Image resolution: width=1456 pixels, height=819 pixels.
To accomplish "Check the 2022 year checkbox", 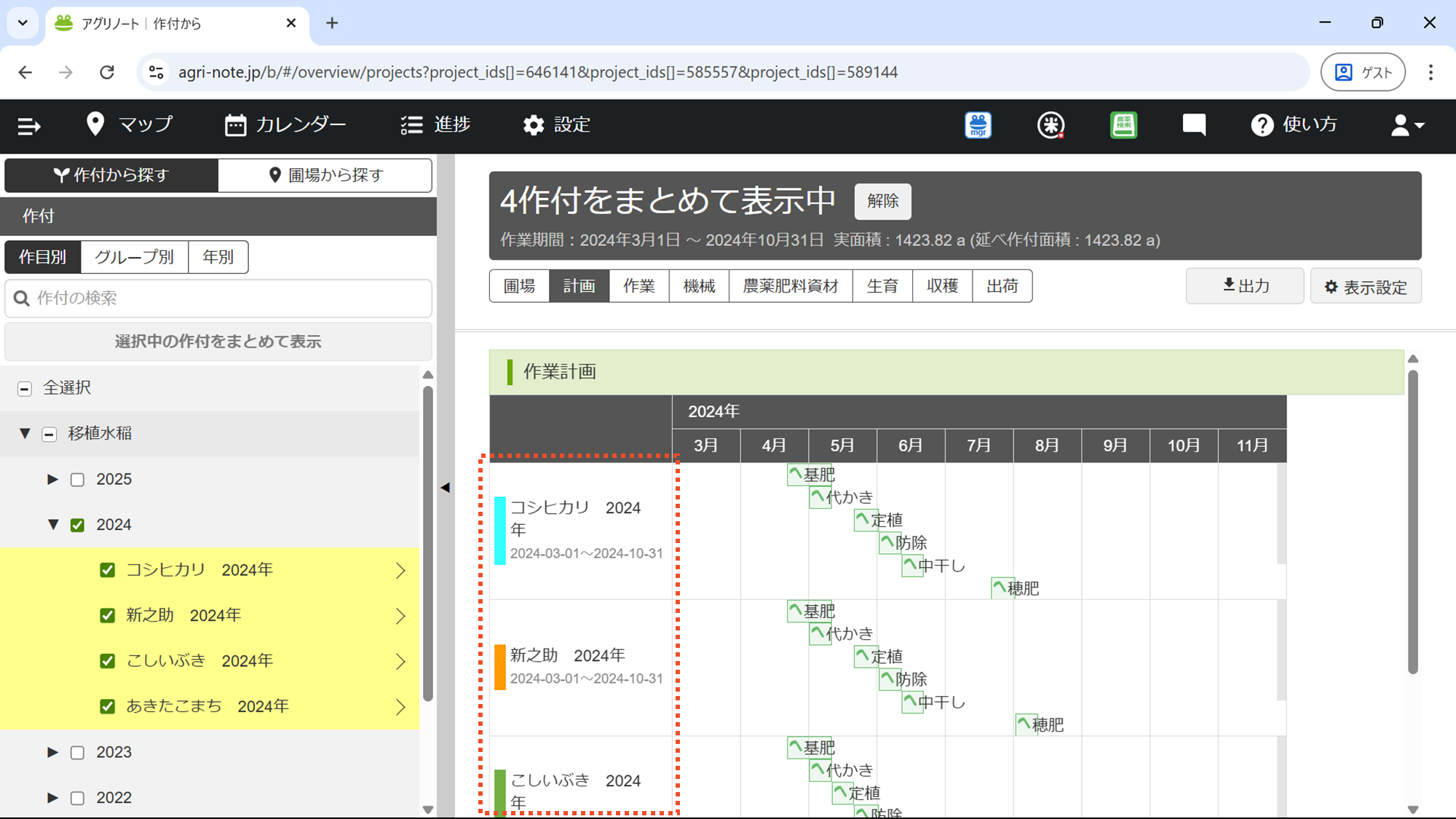I will point(77,798).
